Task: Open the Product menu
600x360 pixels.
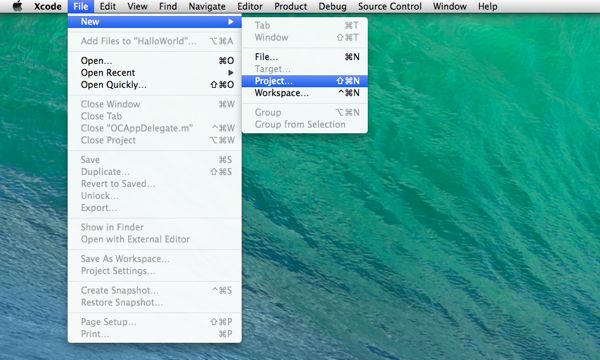Action: coord(290,7)
